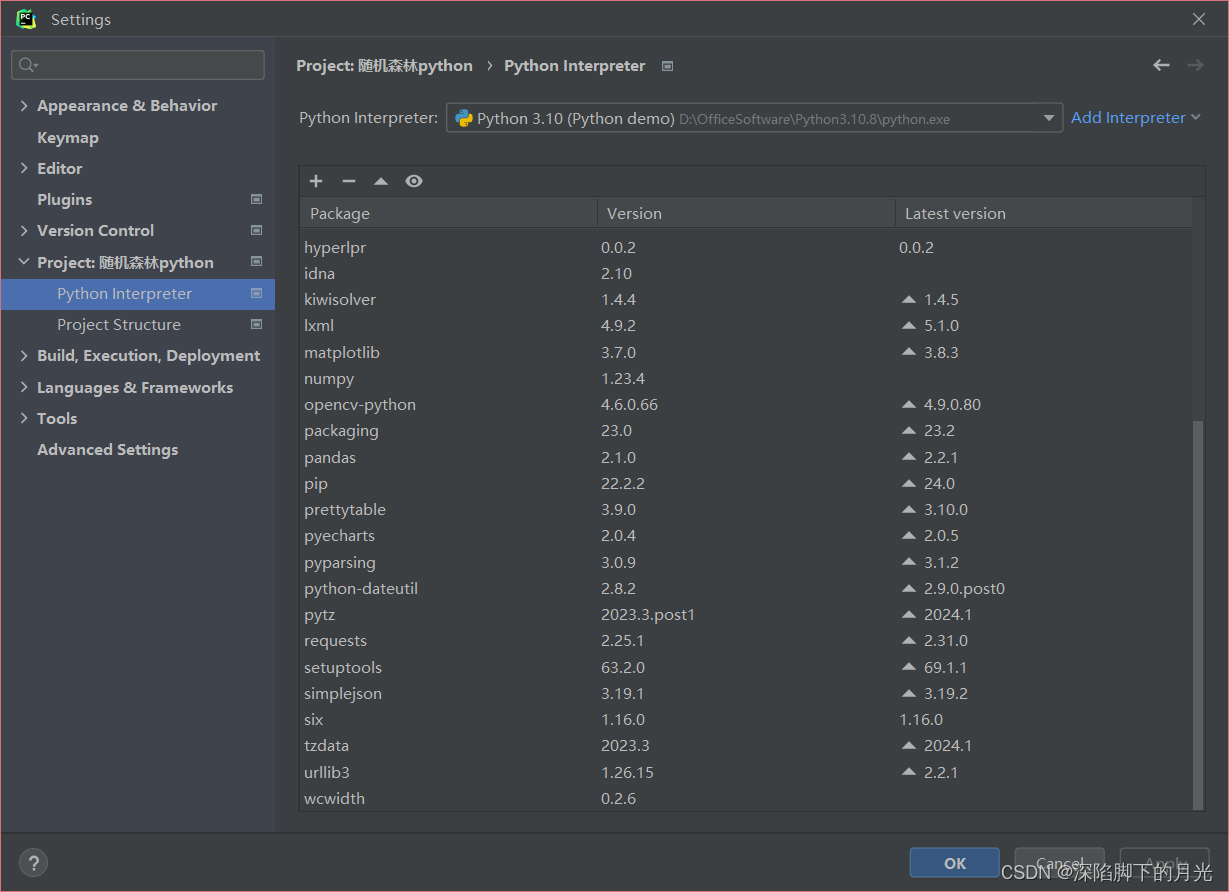Click the help question mark icon
Image resolution: width=1229 pixels, height=892 pixels.
[34, 863]
